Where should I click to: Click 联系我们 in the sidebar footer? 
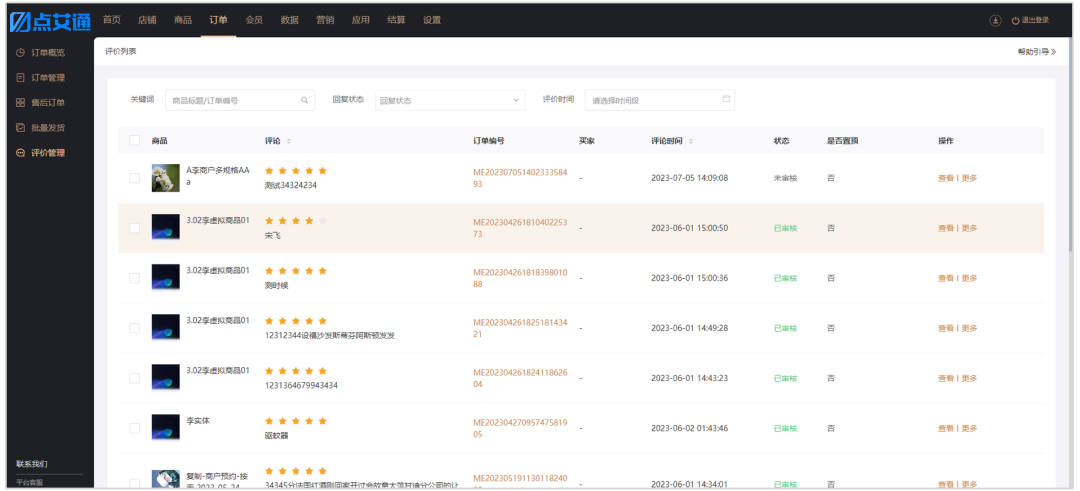pyautogui.click(x=32, y=463)
